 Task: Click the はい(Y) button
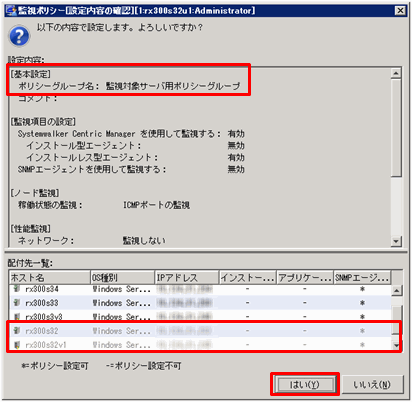(x=305, y=384)
